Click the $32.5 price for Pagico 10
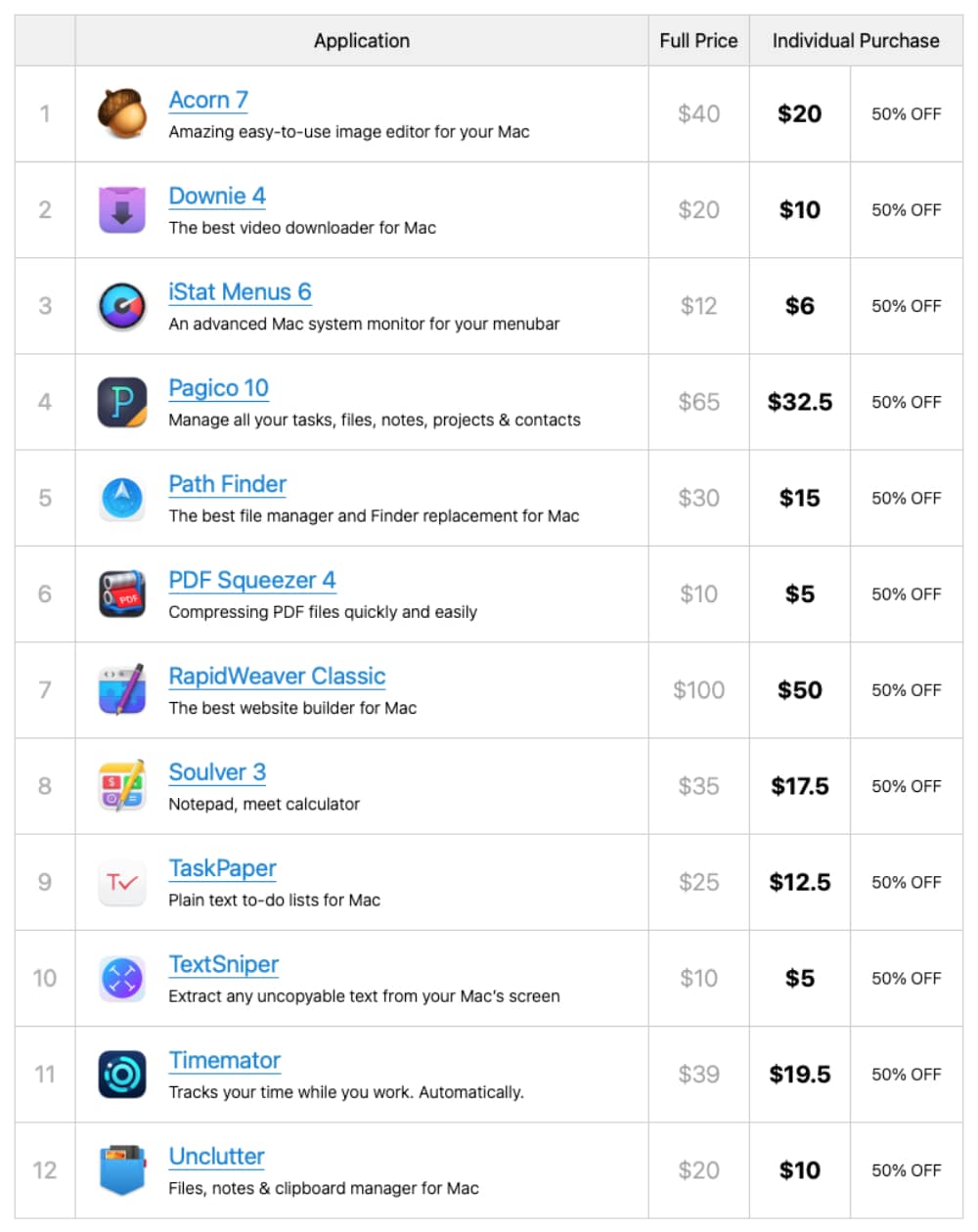 800,402
